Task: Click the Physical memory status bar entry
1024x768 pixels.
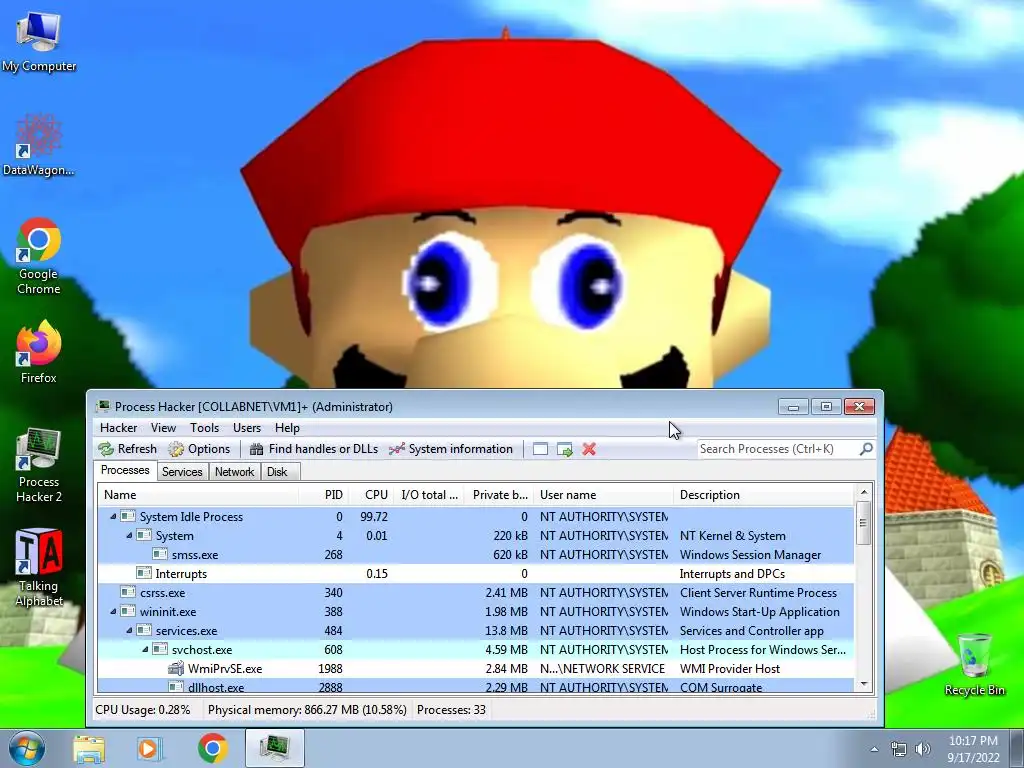Action: [307, 710]
